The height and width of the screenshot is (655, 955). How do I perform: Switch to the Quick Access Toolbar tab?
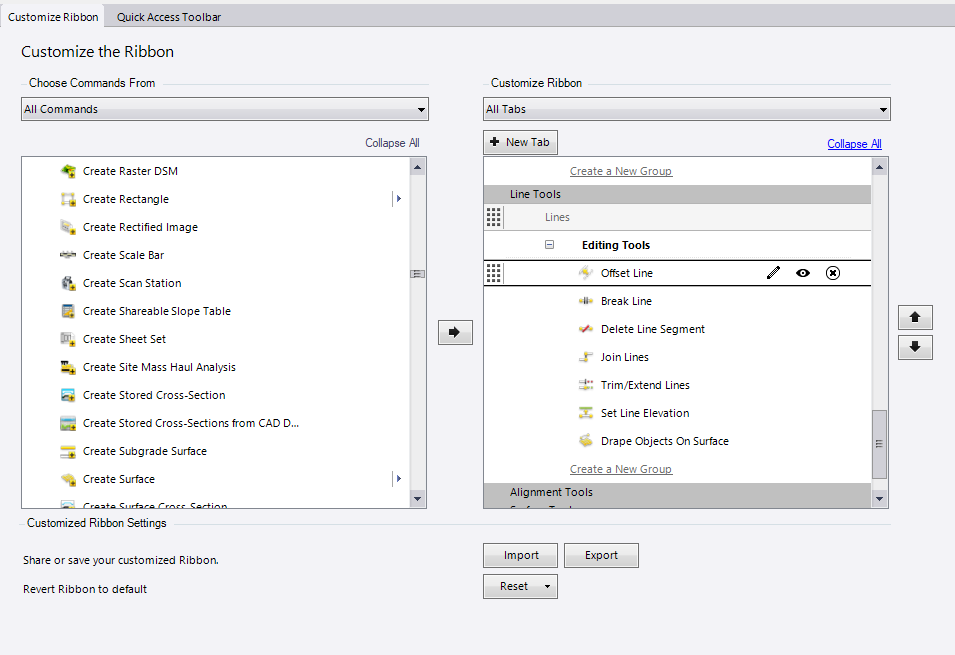tap(169, 17)
